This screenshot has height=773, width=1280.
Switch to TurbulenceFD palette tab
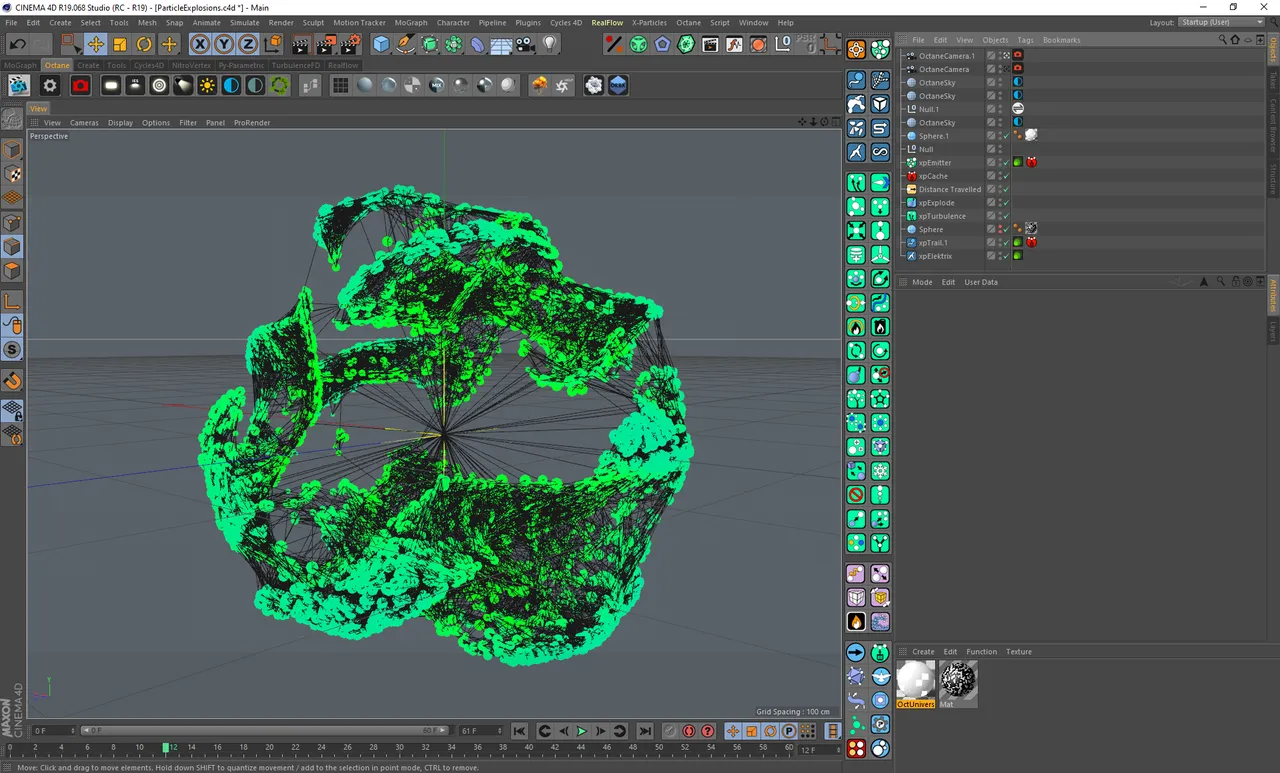[296, 65]
